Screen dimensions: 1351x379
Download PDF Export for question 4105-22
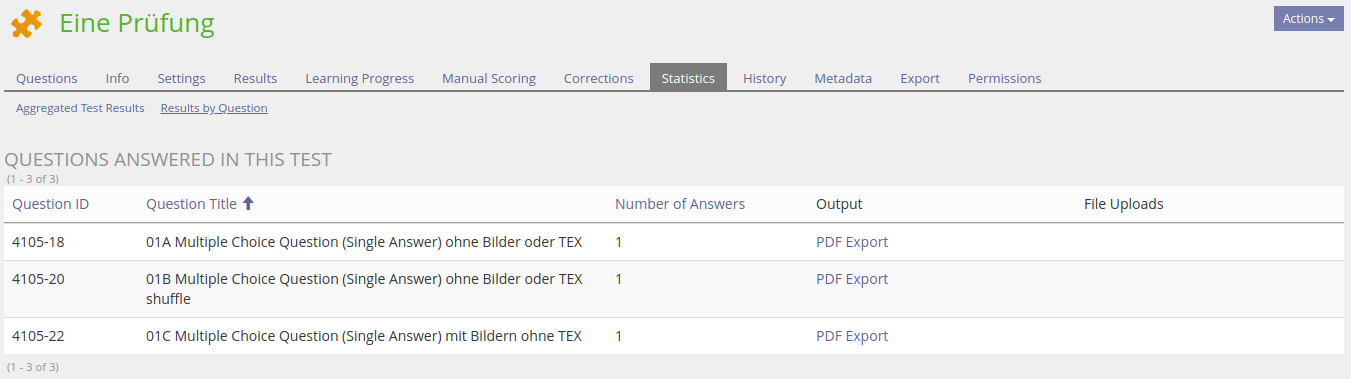pos(852,336)
